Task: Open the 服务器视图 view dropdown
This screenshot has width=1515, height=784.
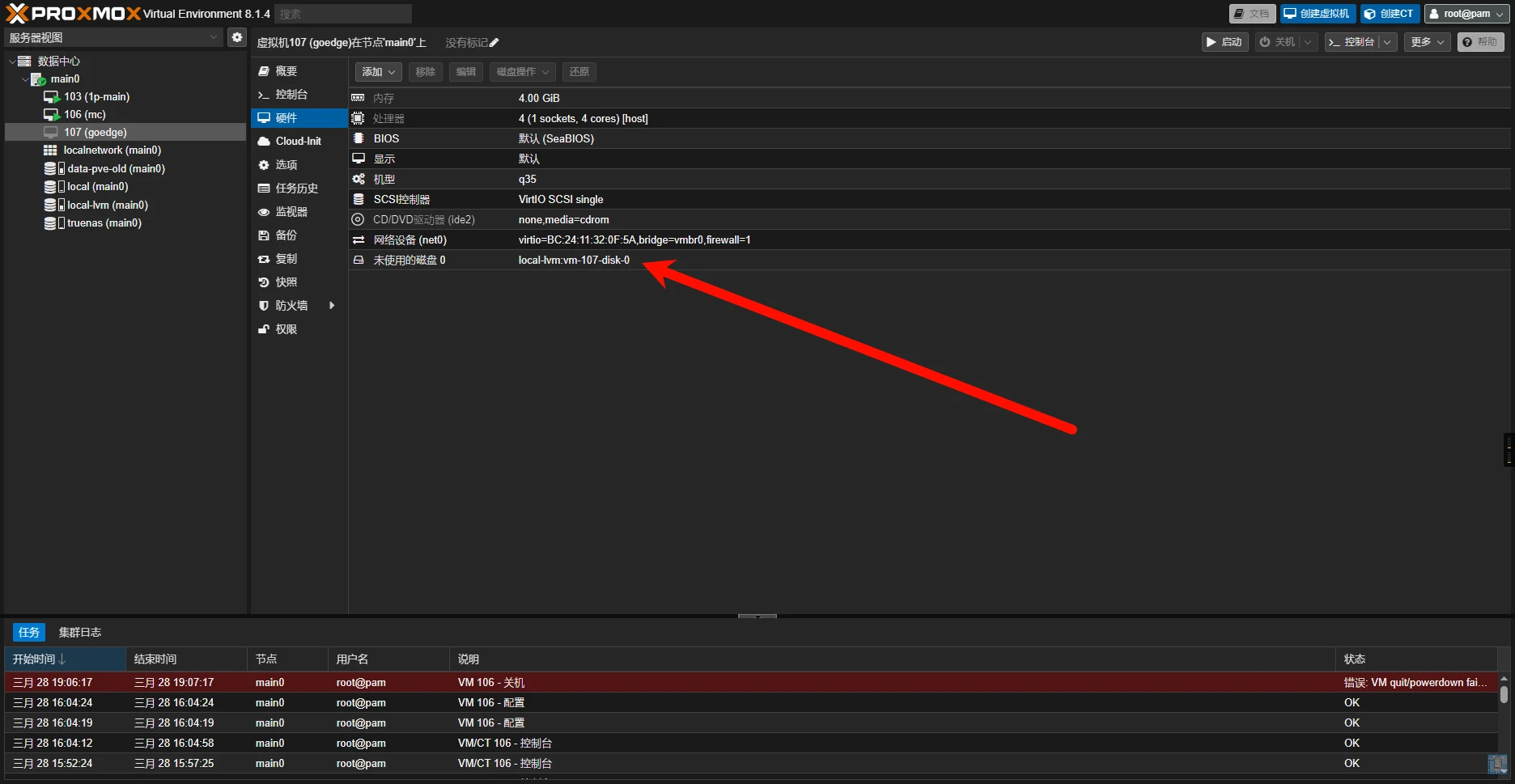Action: click(x=113, y=37)
